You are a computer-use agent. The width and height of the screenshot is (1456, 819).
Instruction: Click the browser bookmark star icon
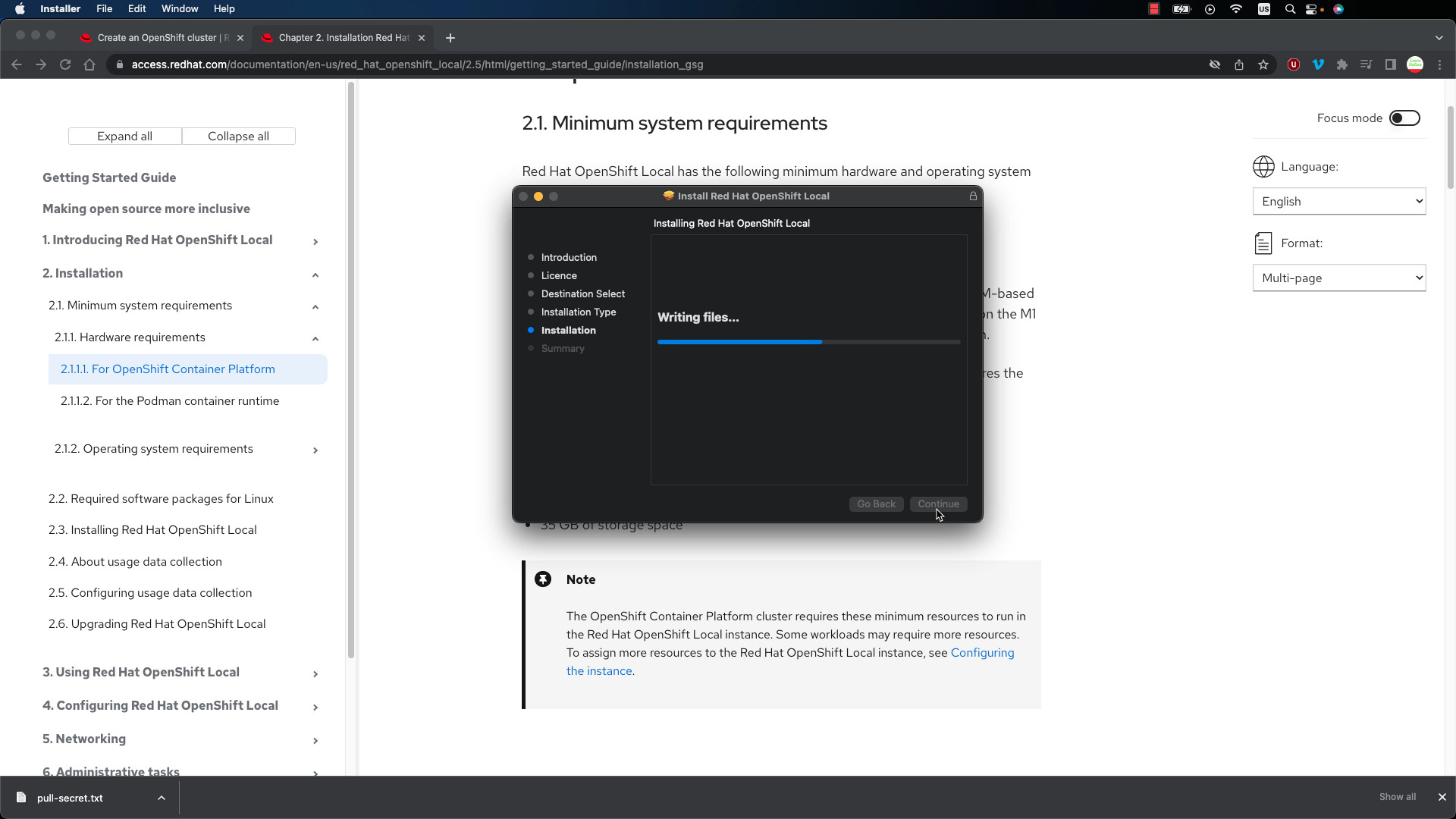(1264, 65)
